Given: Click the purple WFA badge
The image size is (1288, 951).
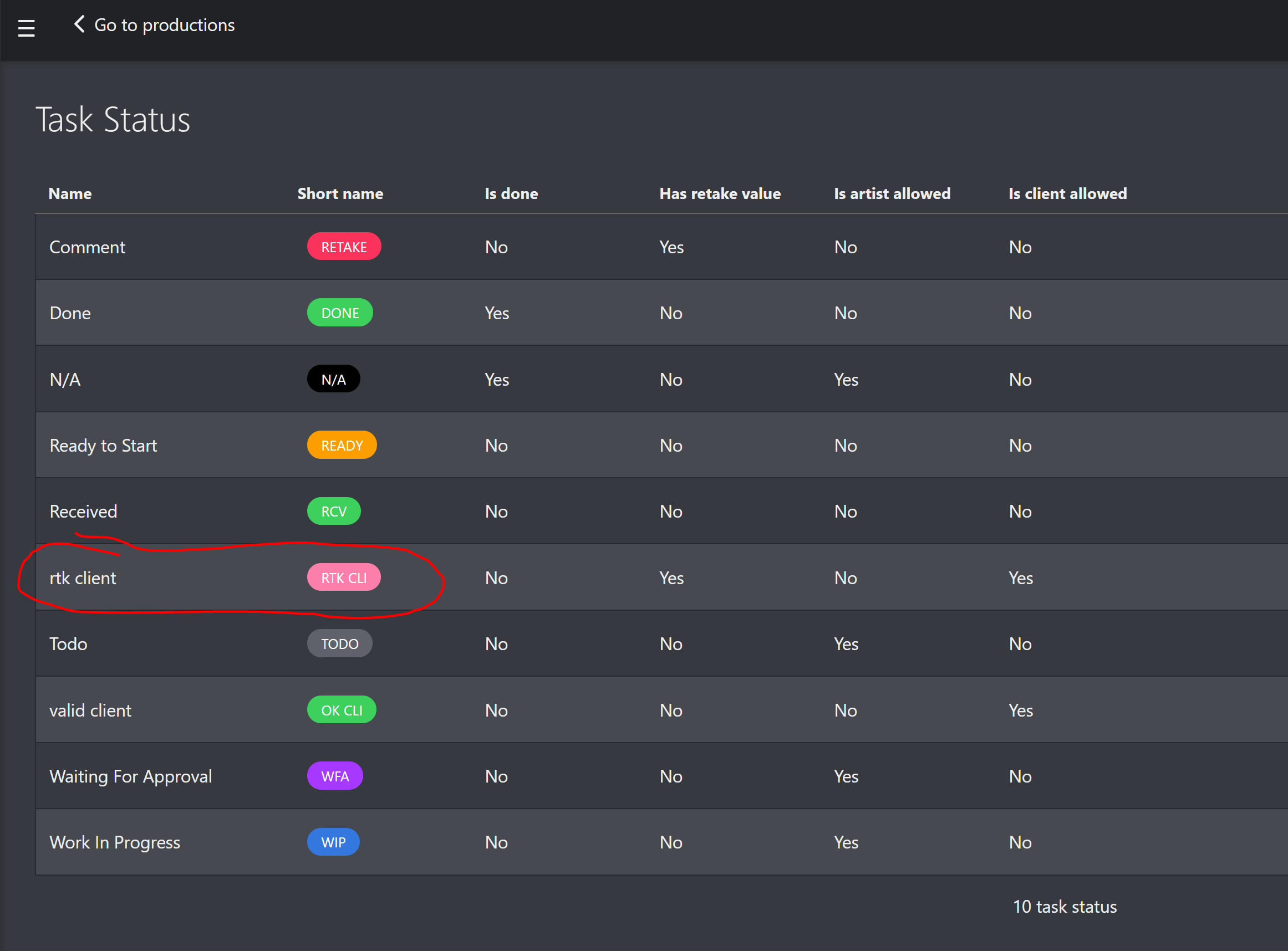Looking at the screenshot, I should point(334,775).
